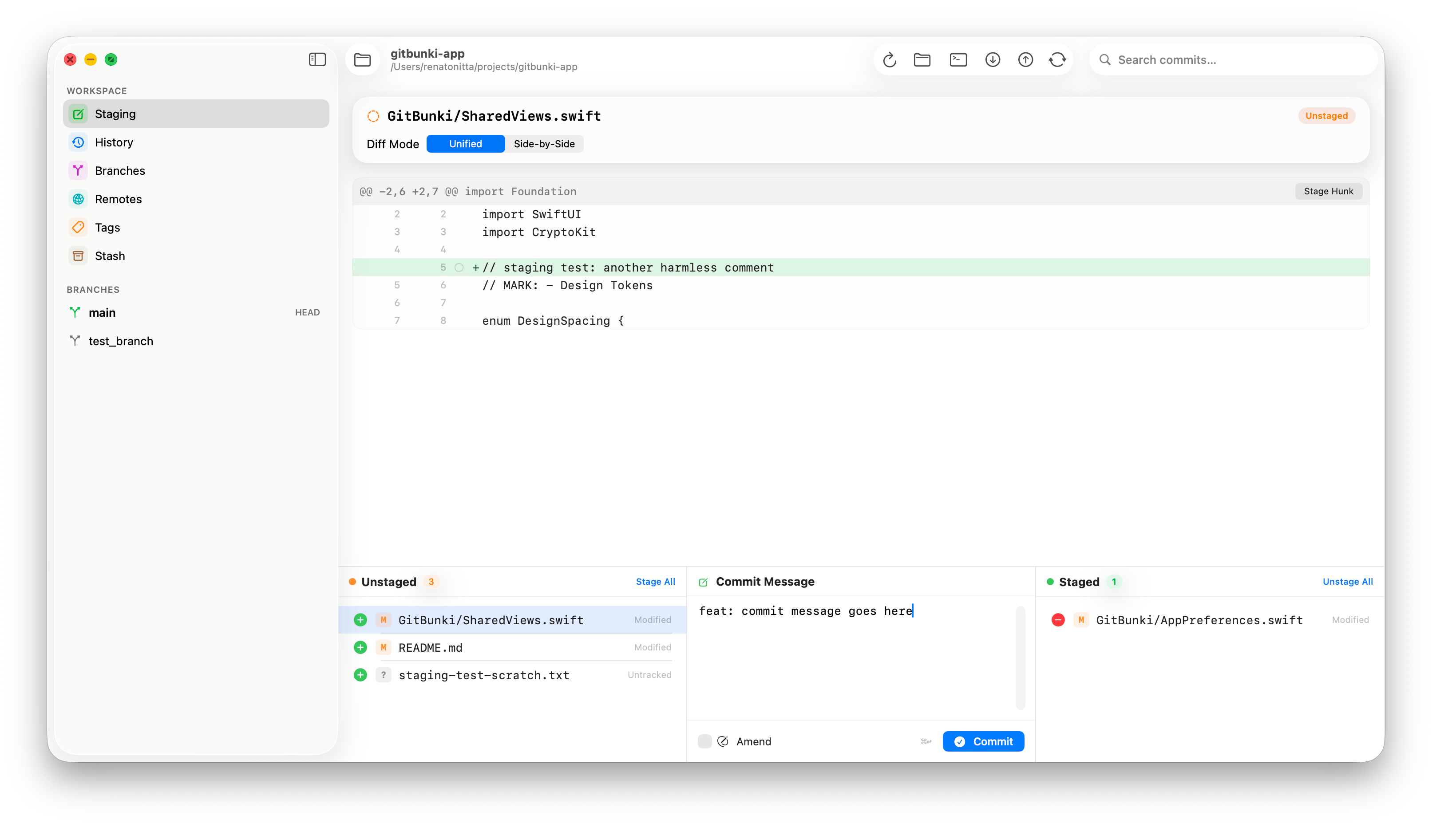Click the Stage Hunk button

point(1328,191)
